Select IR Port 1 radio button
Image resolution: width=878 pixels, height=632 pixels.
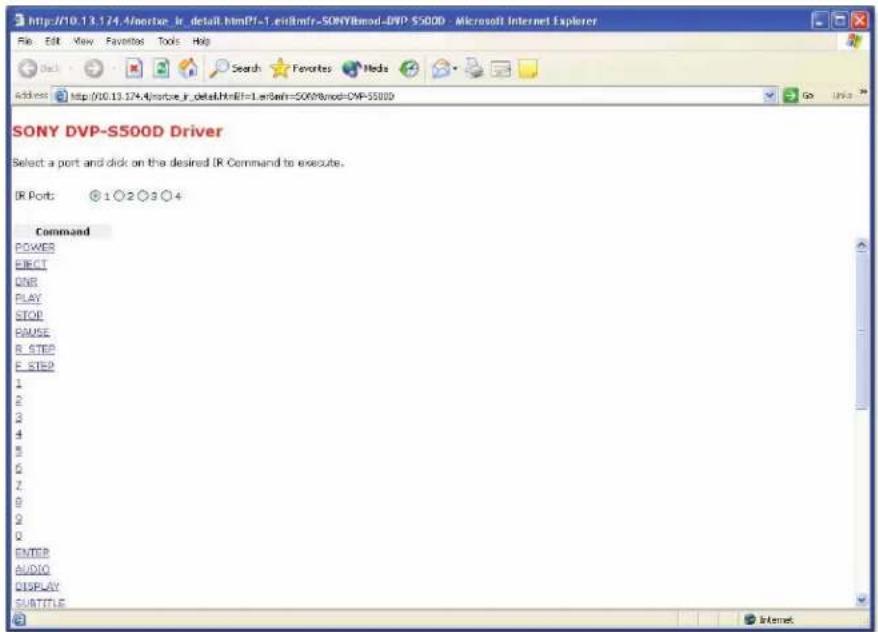[x=95, y=196]
